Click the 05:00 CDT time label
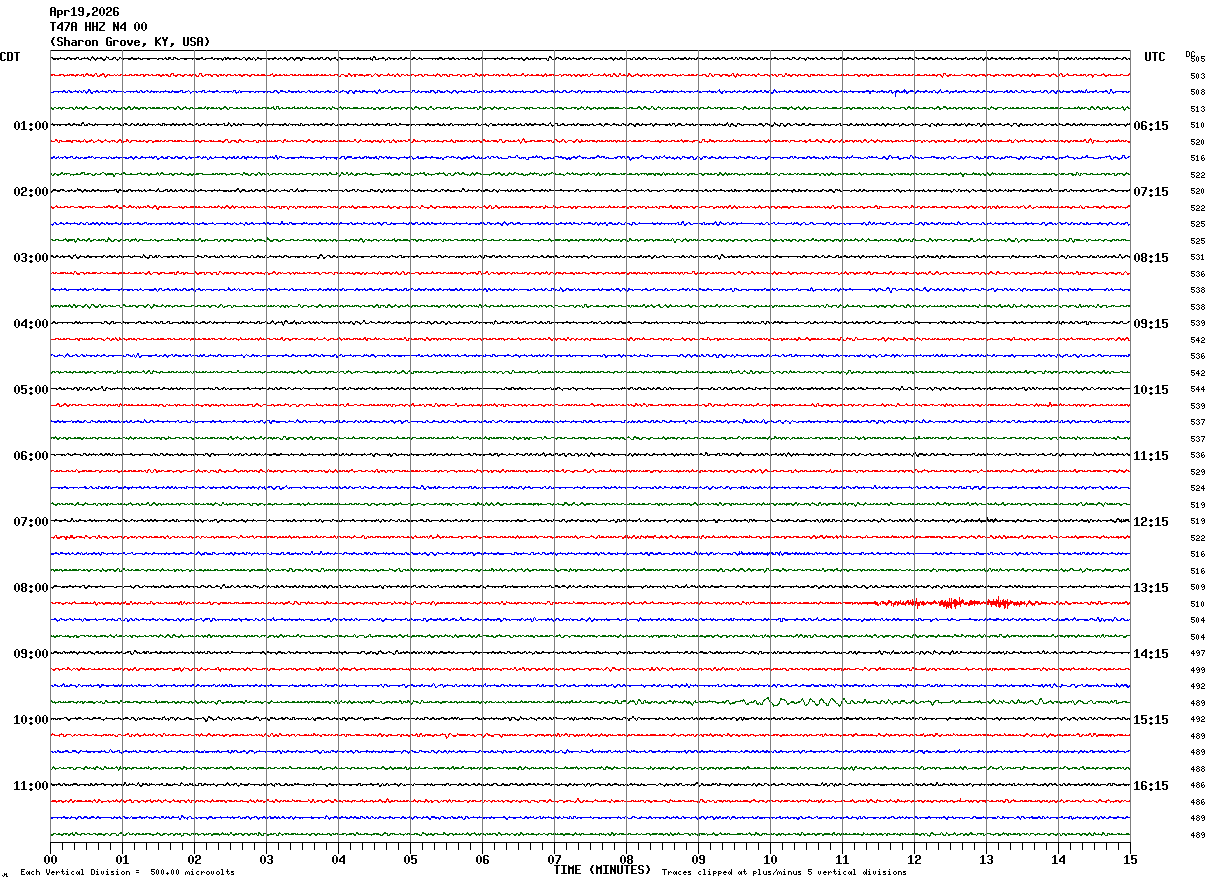This screenshot has height=886, width=1210. click(x=30, y=390)
